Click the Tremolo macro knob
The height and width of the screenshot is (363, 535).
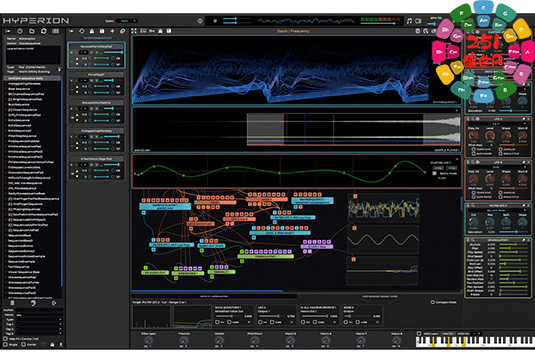(x=184, y=340)
